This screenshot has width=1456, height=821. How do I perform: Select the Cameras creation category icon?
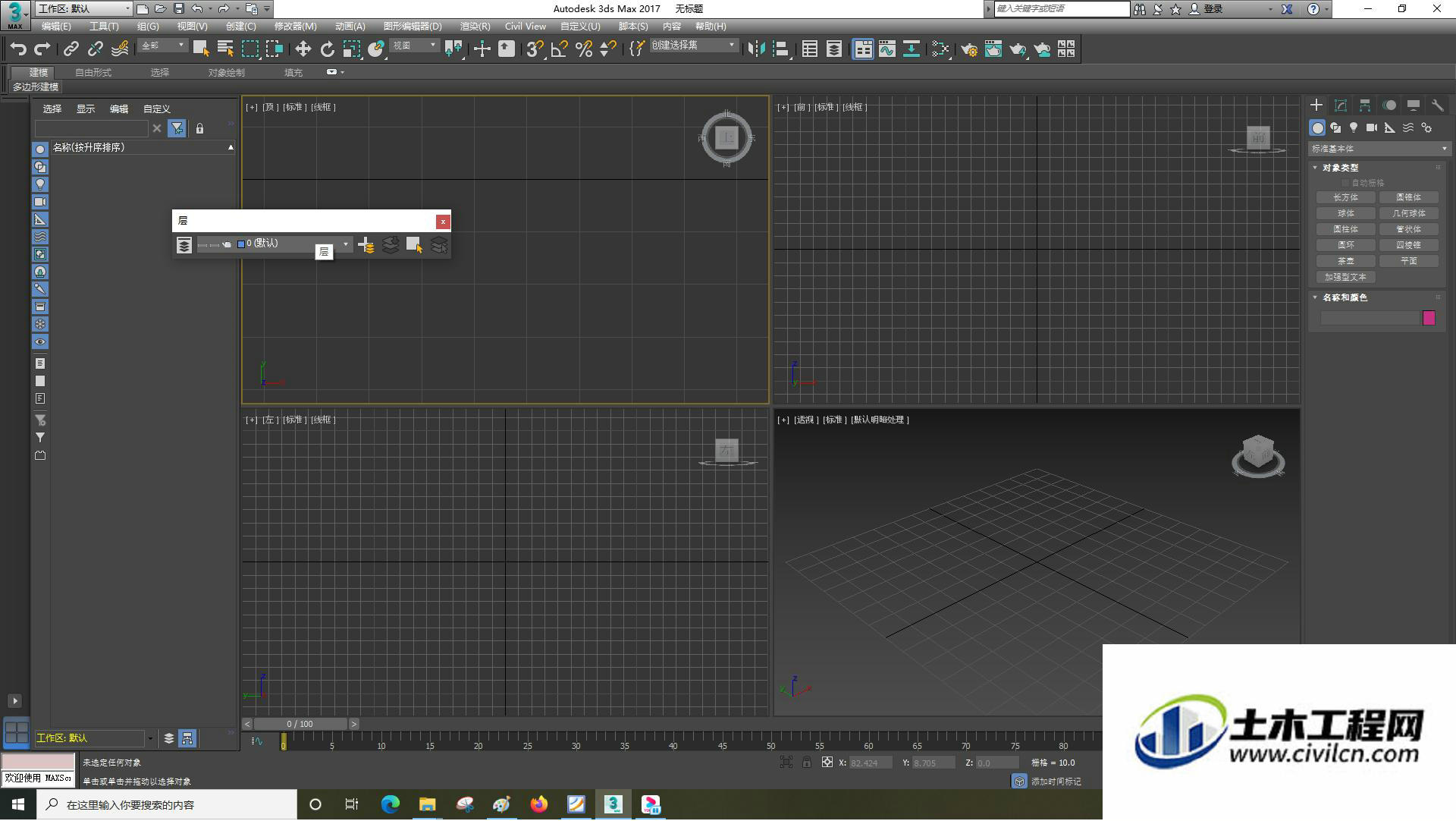click(x=1372, y=128)
